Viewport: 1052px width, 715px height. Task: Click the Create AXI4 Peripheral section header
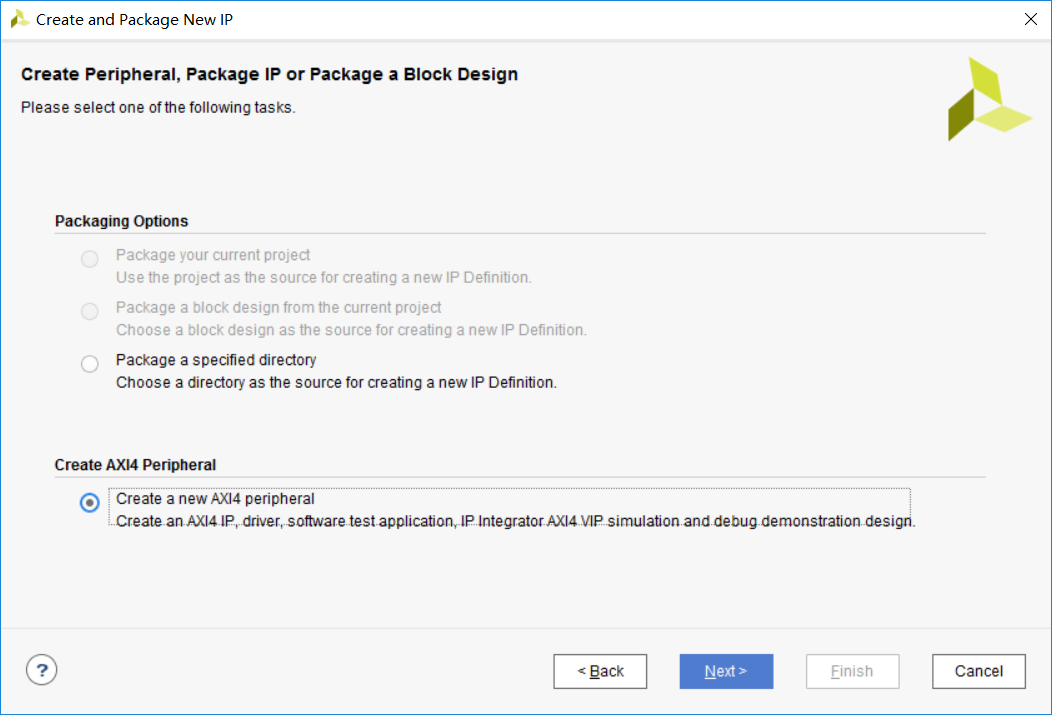click(135, 465)
